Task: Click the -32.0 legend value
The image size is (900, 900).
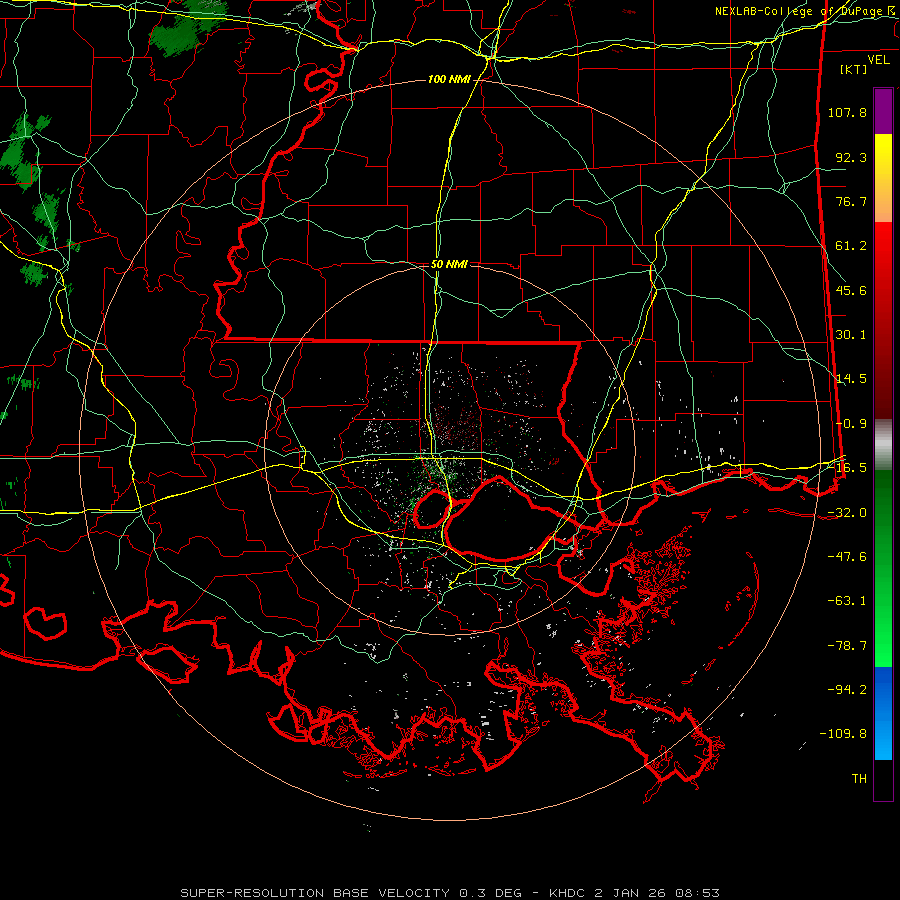Action: tap(847, 513)
